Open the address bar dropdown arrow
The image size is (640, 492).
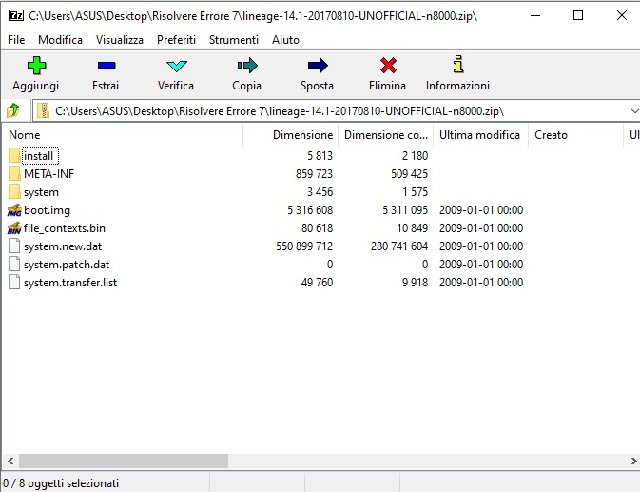(633, 111)
